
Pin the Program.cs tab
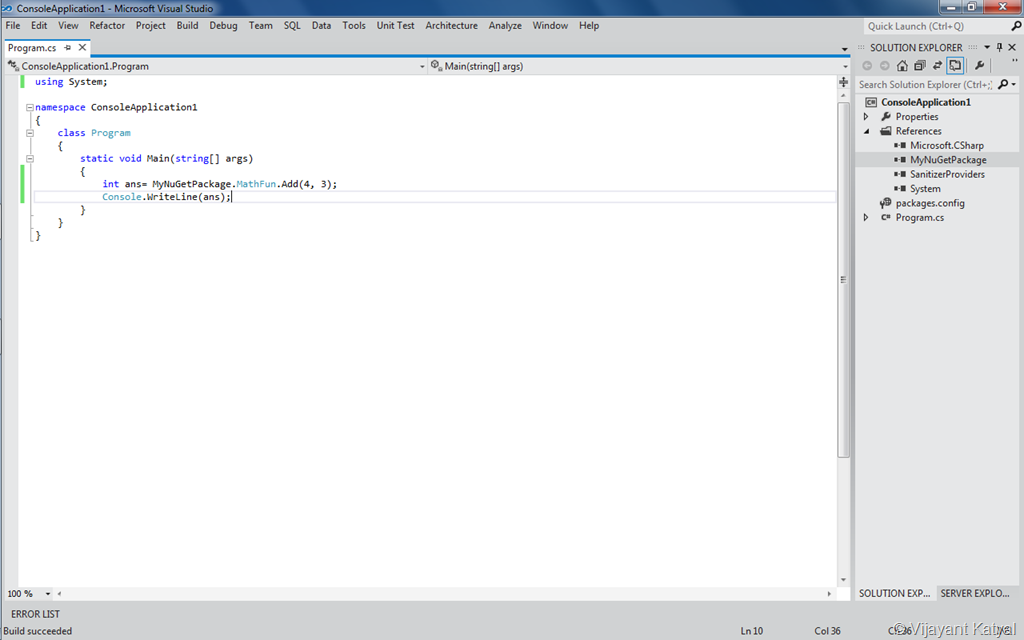67,48
